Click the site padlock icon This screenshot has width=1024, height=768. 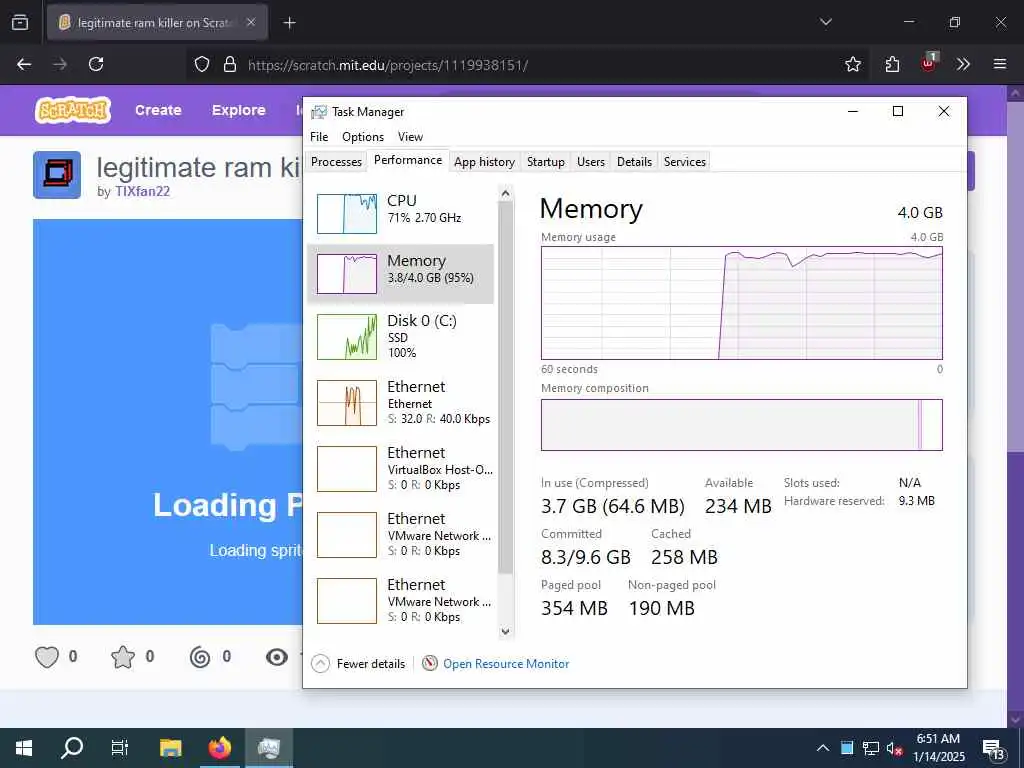[x=230, y=65]
